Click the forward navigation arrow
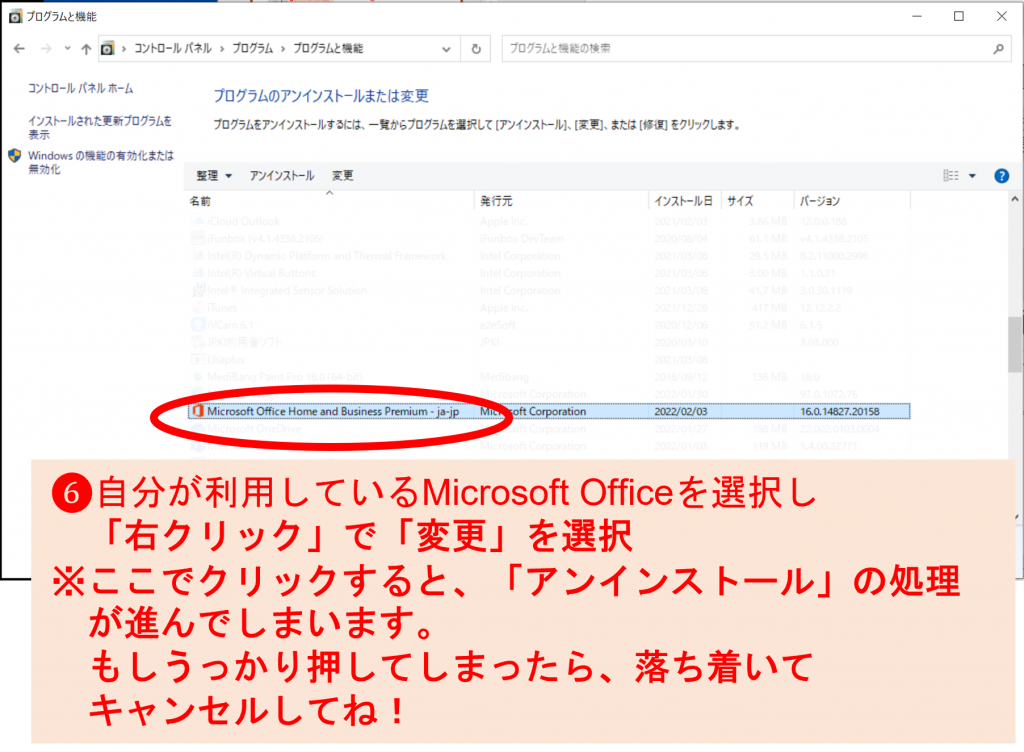The height and width of the screenshot is (752, 1024). pyautogui.click(x=46, y=48)
